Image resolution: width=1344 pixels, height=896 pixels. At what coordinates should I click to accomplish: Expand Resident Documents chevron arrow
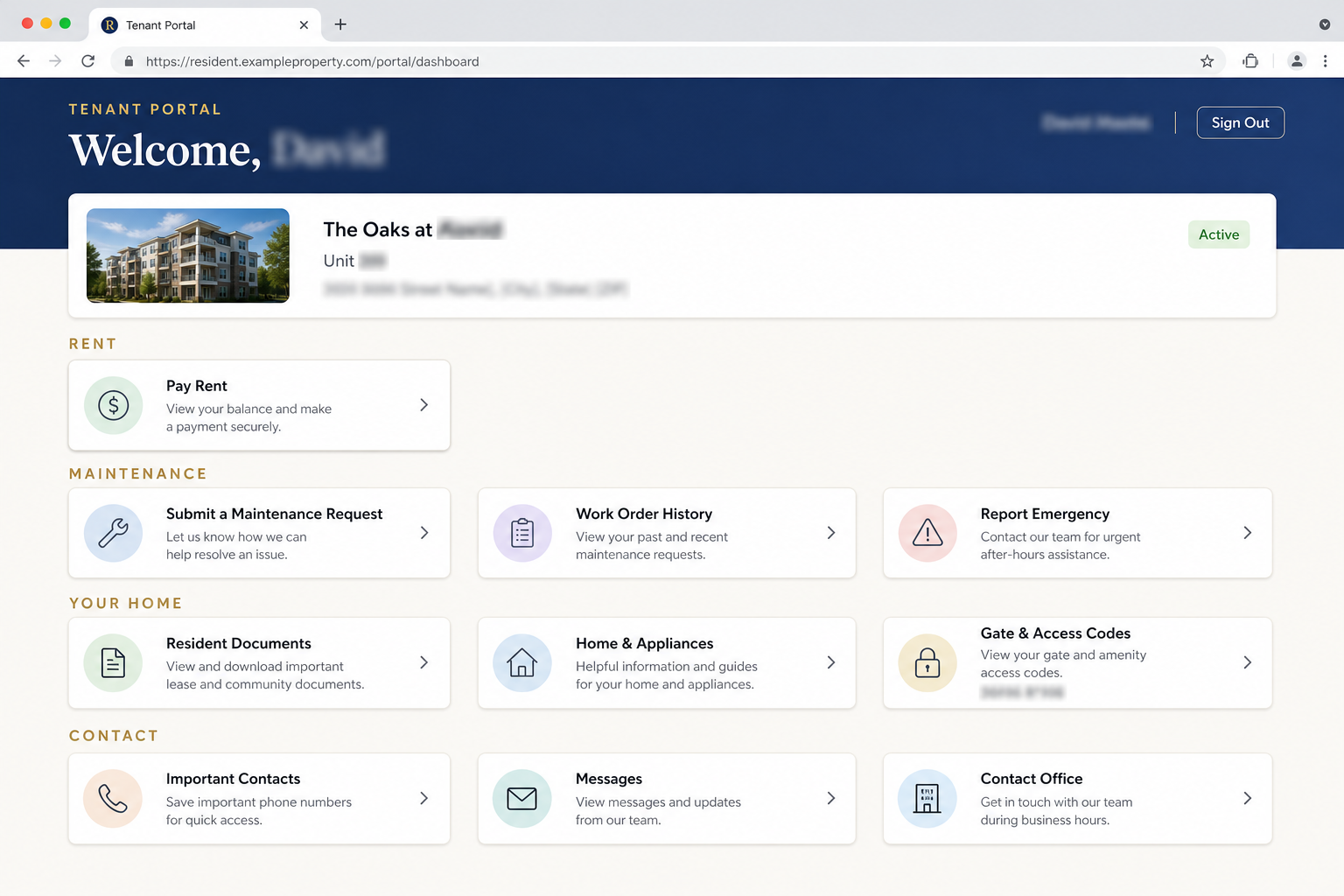pyautogui.click(x=424, y=662)
